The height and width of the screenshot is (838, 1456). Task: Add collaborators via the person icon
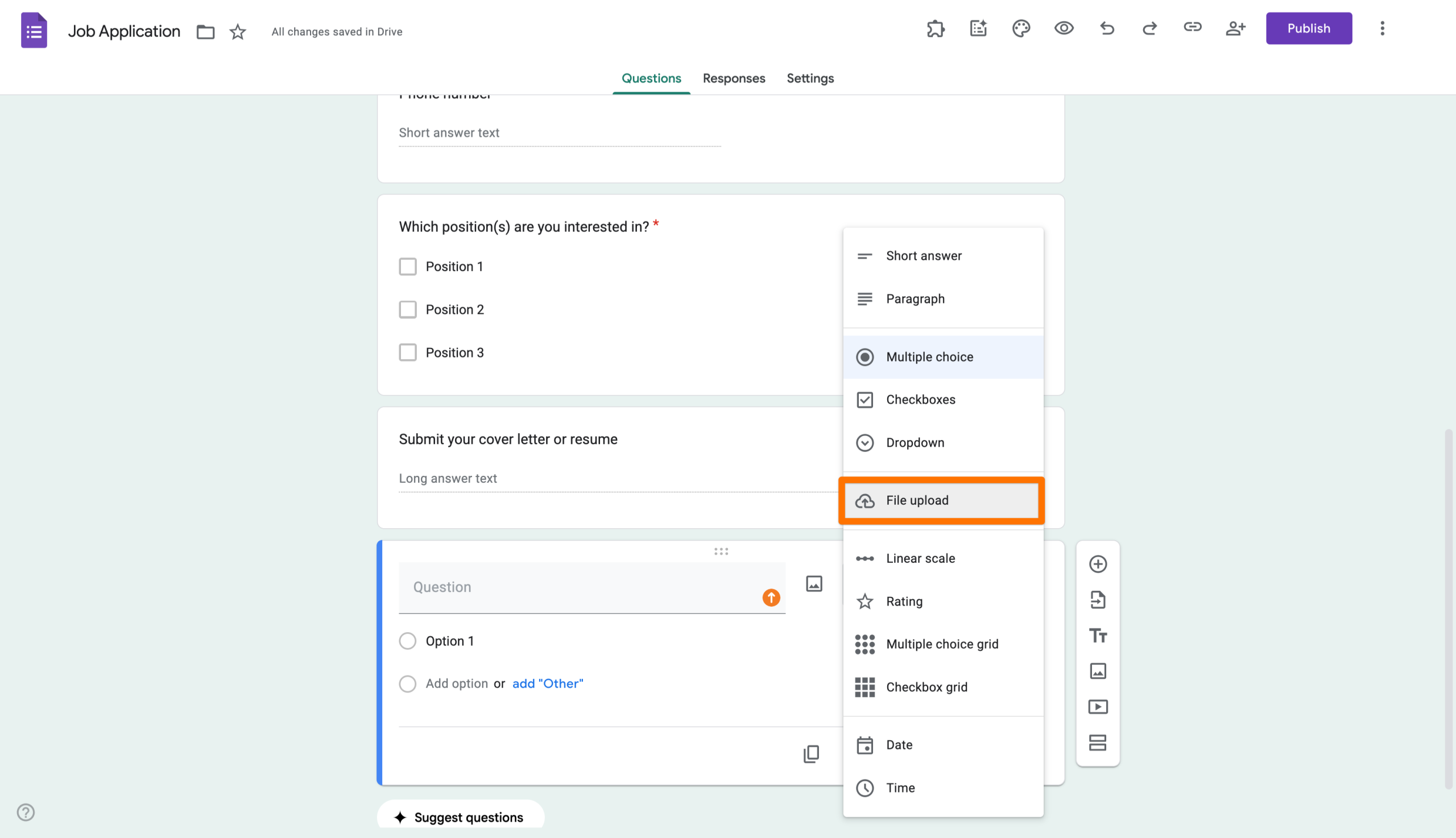(x=1235, y=28)
